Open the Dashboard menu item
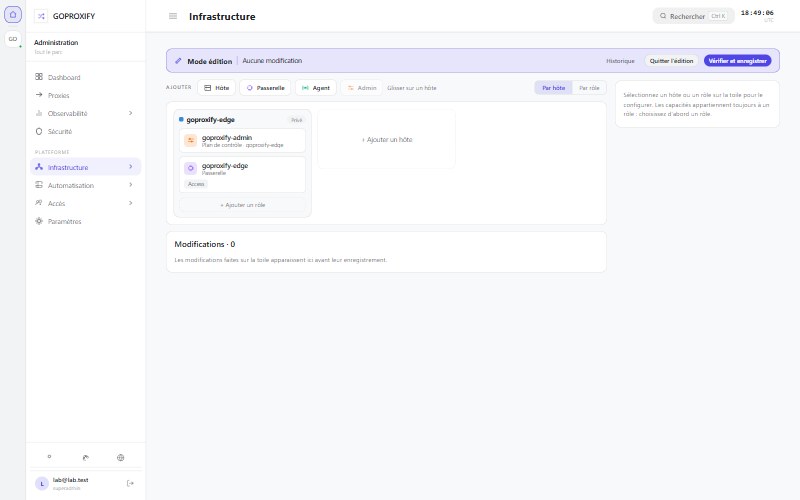 point(85,77)
